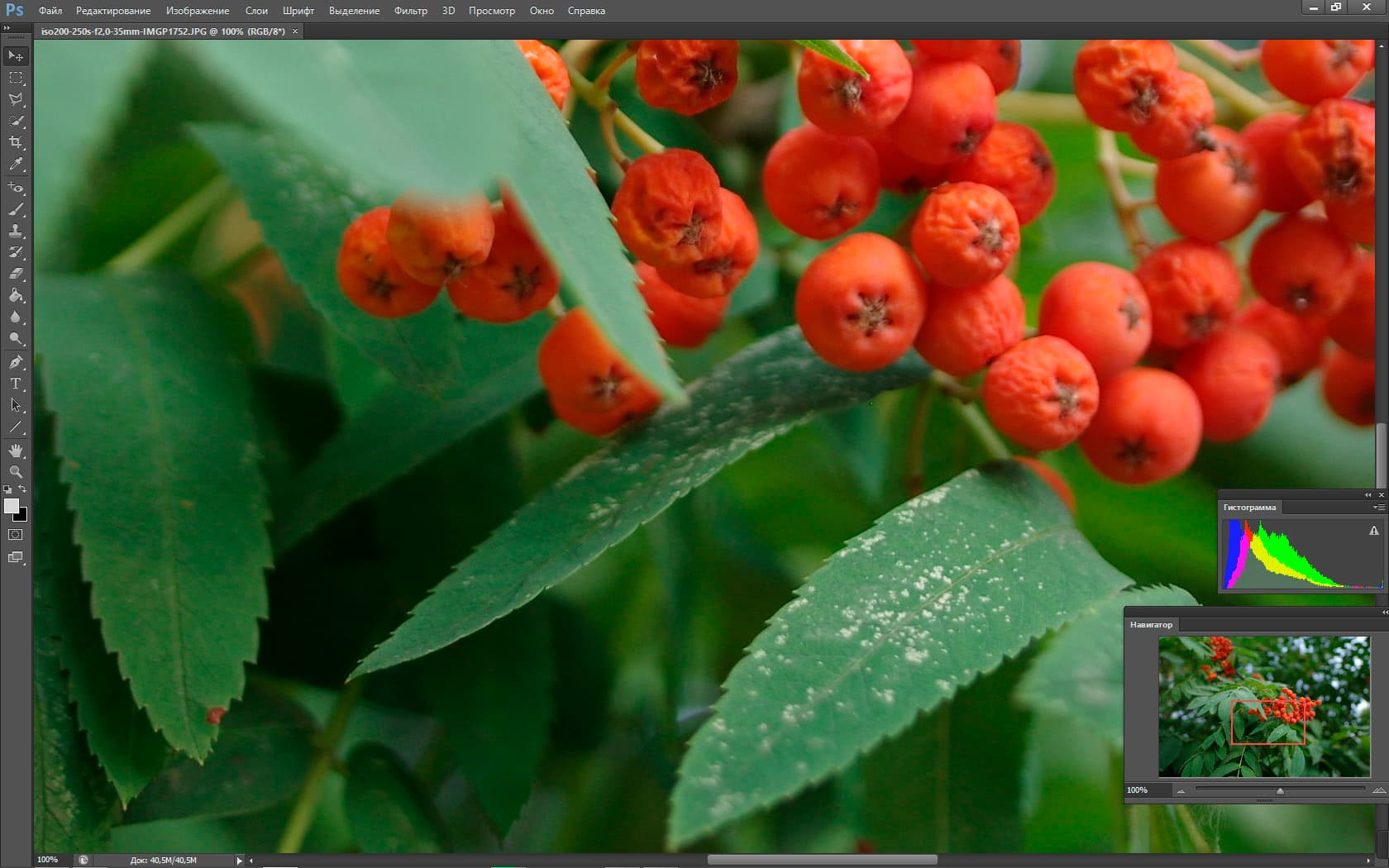1389x868 pixels.
Task: Select the Red Eye tool
Action: (x=16, y=188)
